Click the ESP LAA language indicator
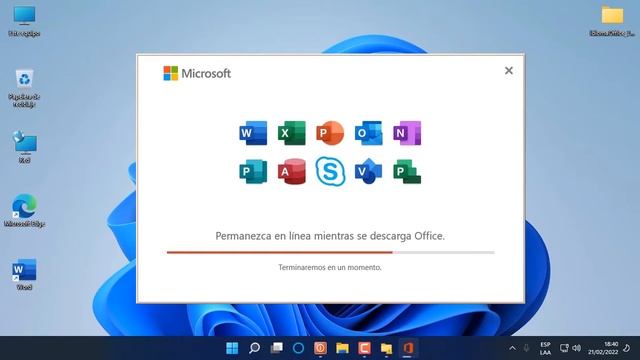Viewport: 640px width, 360px height. tap(545, 348)
